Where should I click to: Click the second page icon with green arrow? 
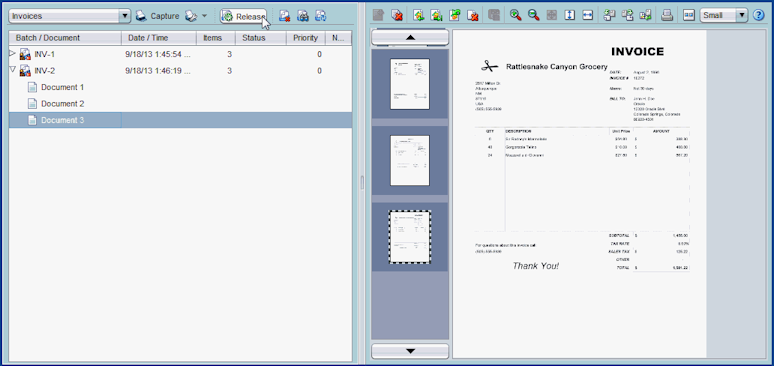pyautogui.click(x=436, y=15)
